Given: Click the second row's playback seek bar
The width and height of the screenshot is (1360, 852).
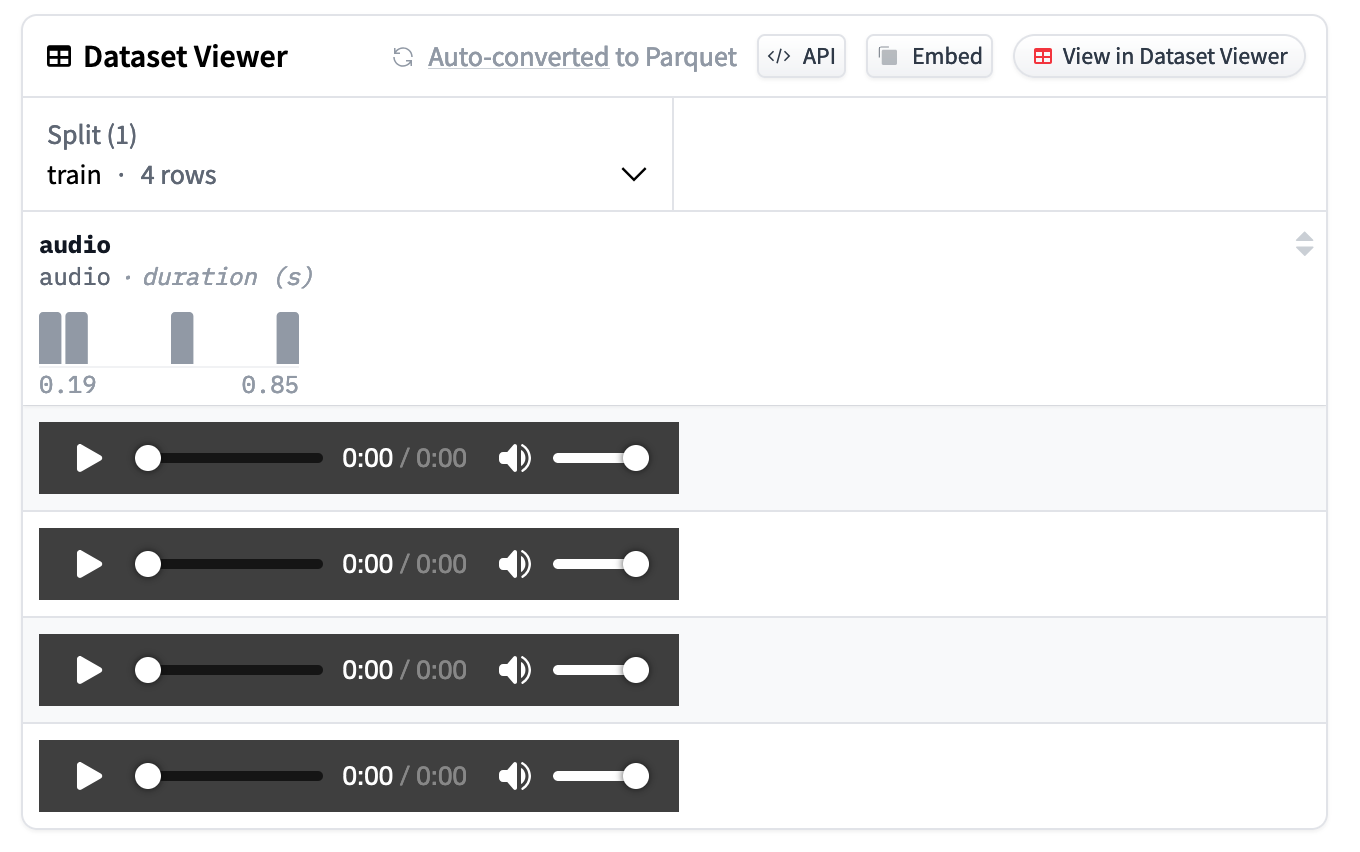Looking at the screenshot, I should 235,564.
